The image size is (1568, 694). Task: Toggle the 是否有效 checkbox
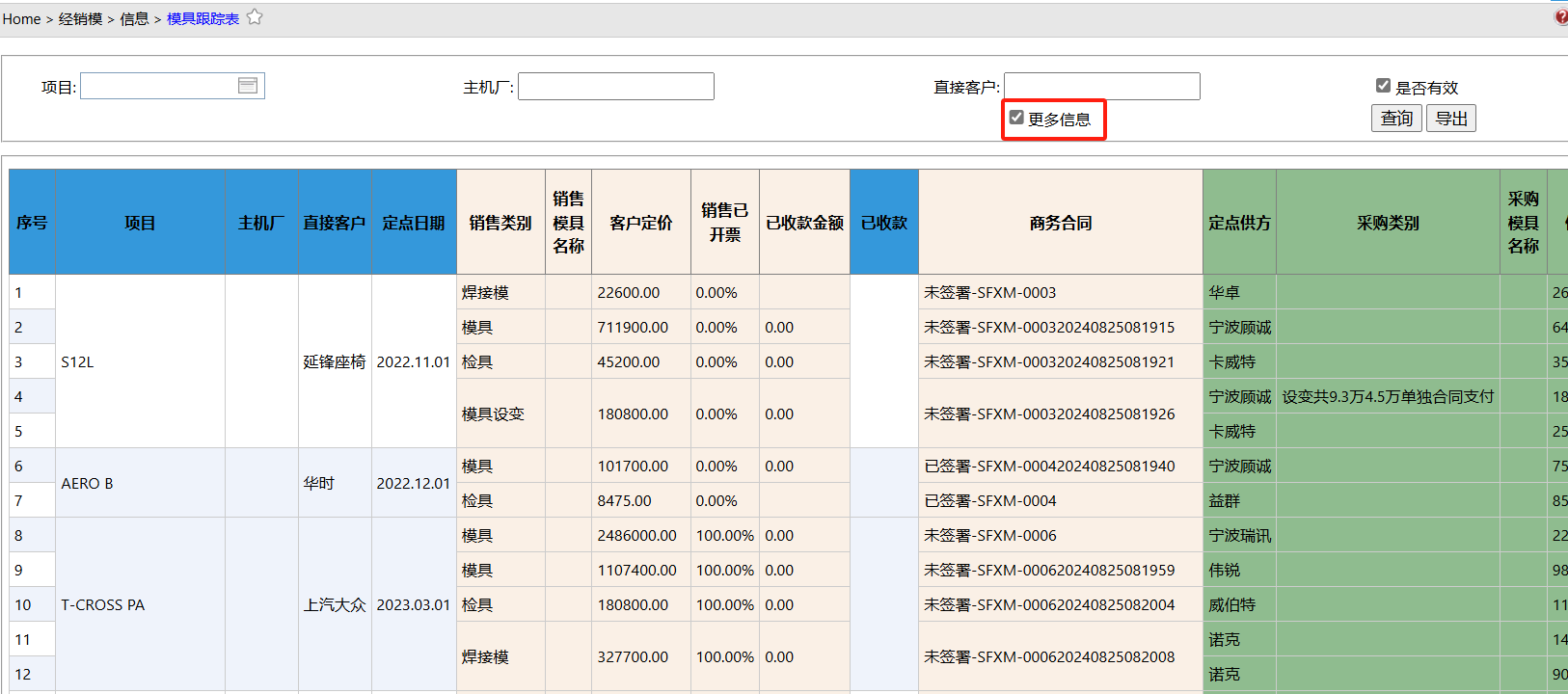pos(1383,86)
